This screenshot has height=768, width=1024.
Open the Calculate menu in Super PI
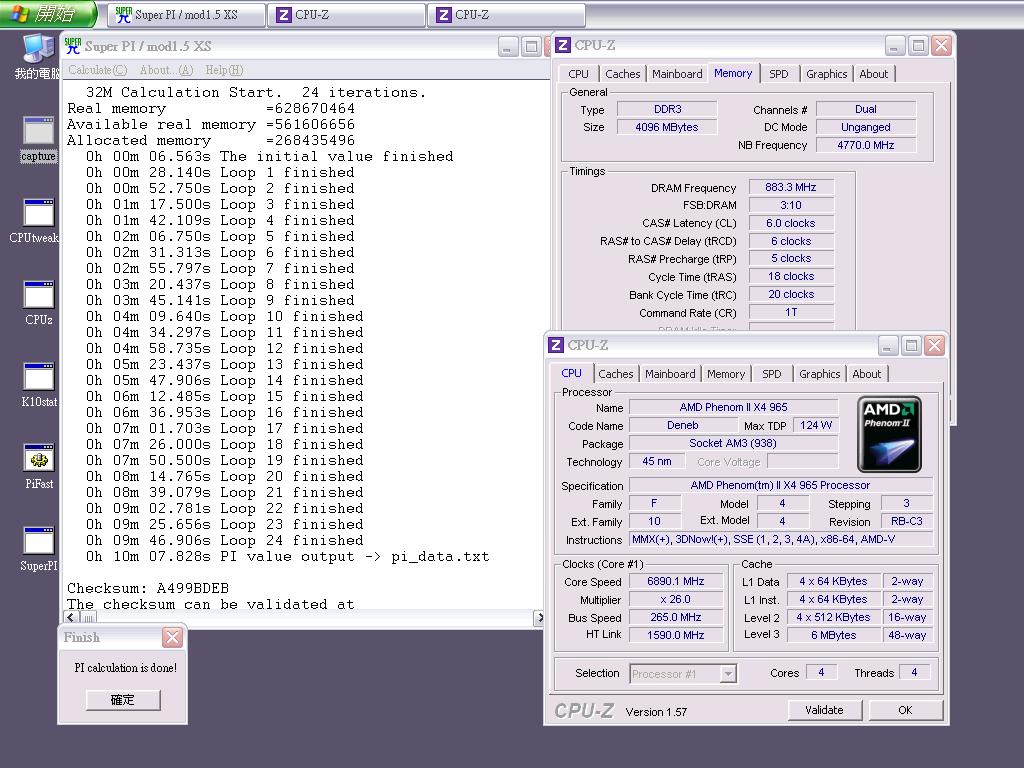tap(97, 70)
